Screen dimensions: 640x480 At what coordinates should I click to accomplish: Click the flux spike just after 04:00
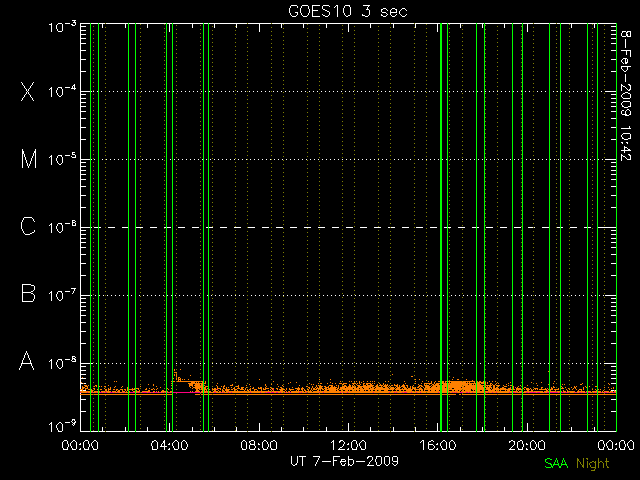(x=176, y=376)
